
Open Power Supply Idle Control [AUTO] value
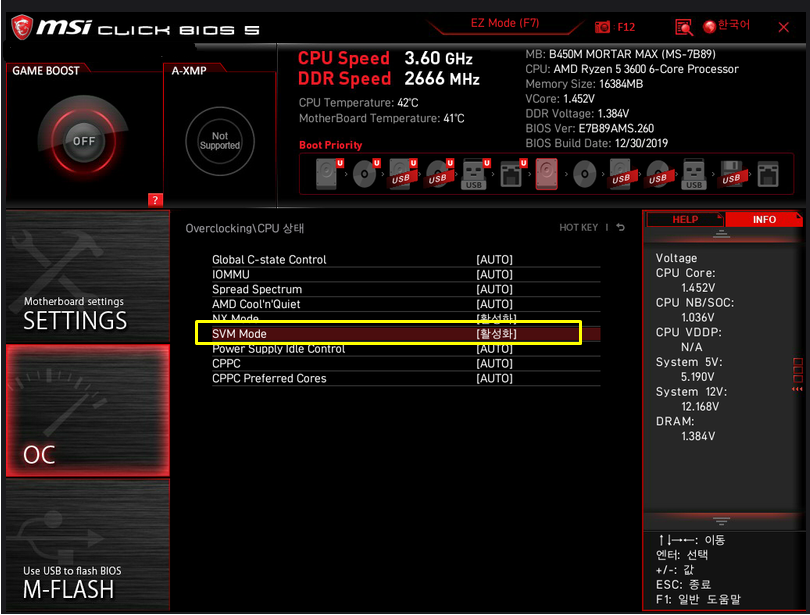494,349
